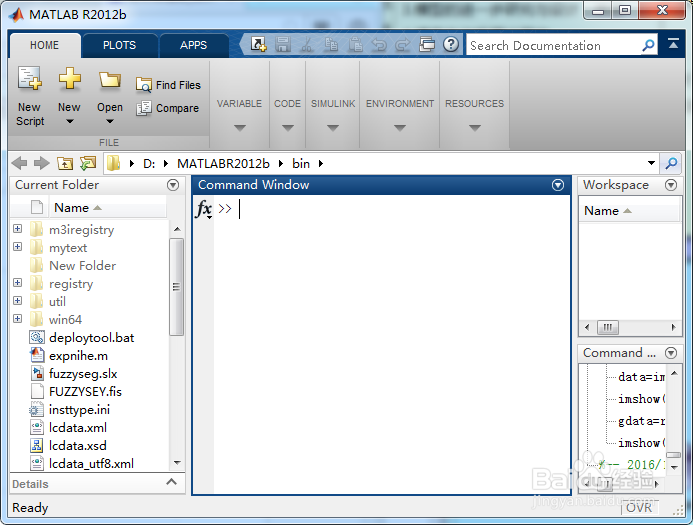Image resolution: width=693 pixels, height=525 pixels.
Task: Select gdata= entry in Command History
Action: click(641, 421)
